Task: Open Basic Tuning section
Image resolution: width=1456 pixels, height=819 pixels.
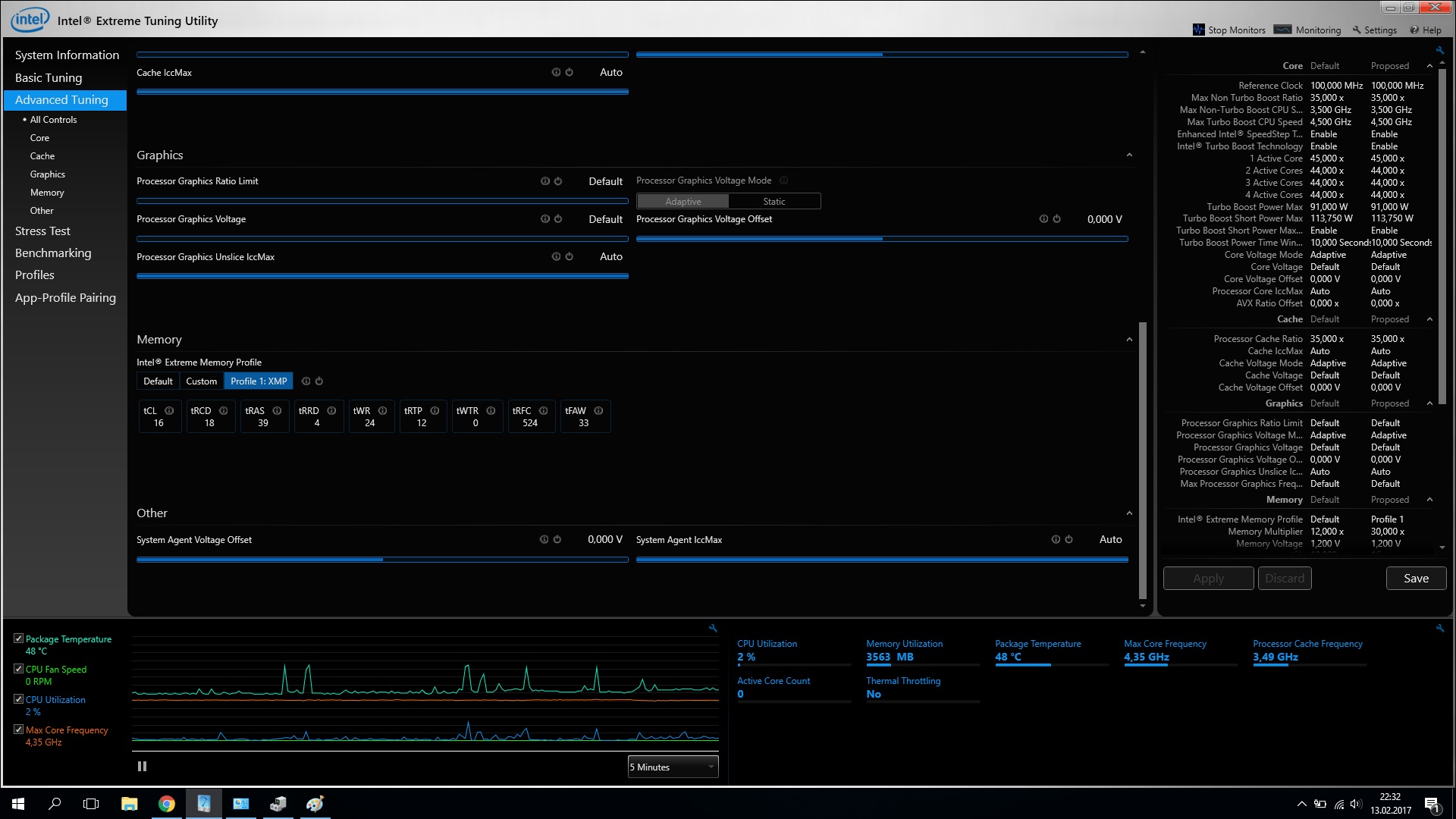Action: click(49, 78)
